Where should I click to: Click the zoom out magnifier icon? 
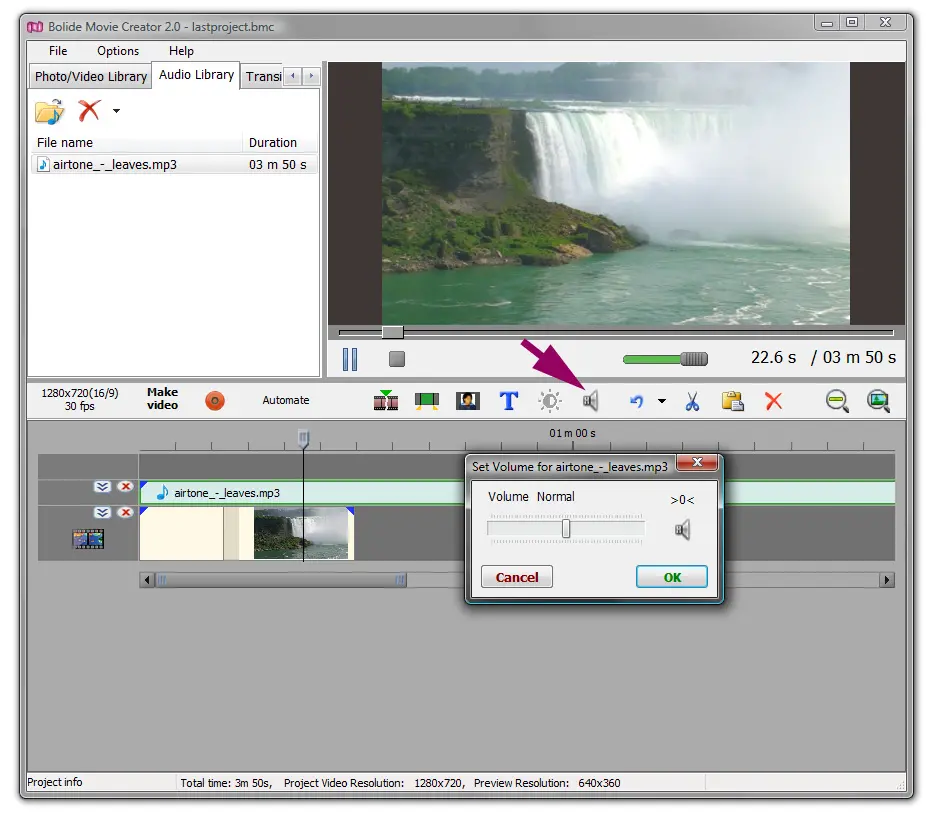point(837,401)
